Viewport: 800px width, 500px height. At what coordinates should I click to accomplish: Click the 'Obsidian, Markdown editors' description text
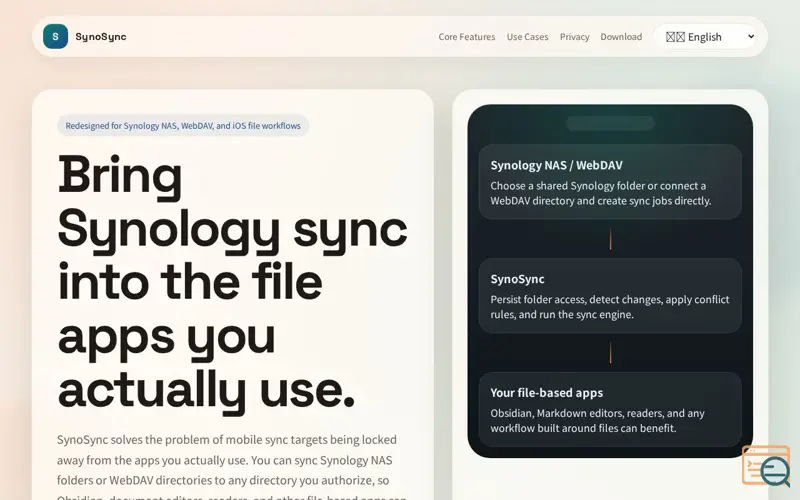(x=597, y=421)
